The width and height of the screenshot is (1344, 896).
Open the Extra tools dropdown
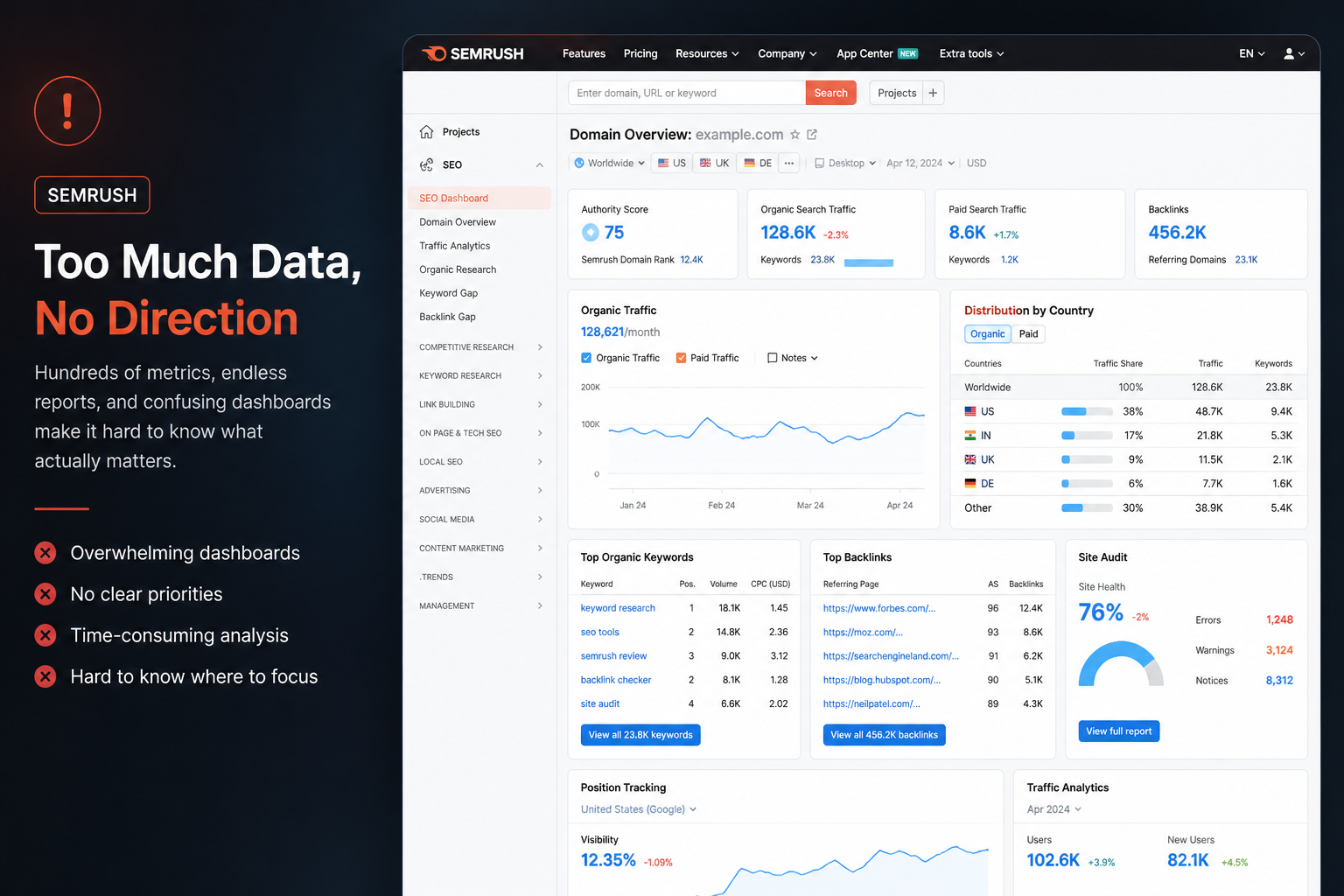[971, 53]
